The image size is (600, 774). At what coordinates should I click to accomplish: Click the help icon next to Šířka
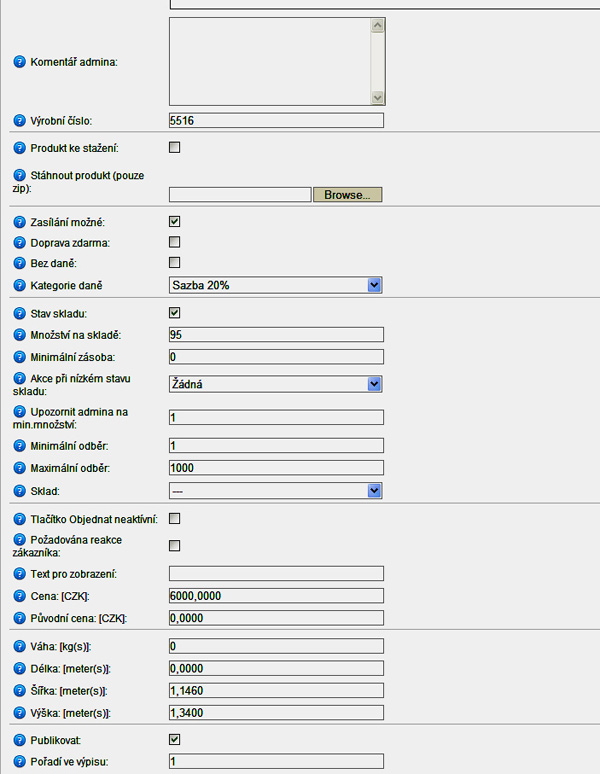pos(19,691)
